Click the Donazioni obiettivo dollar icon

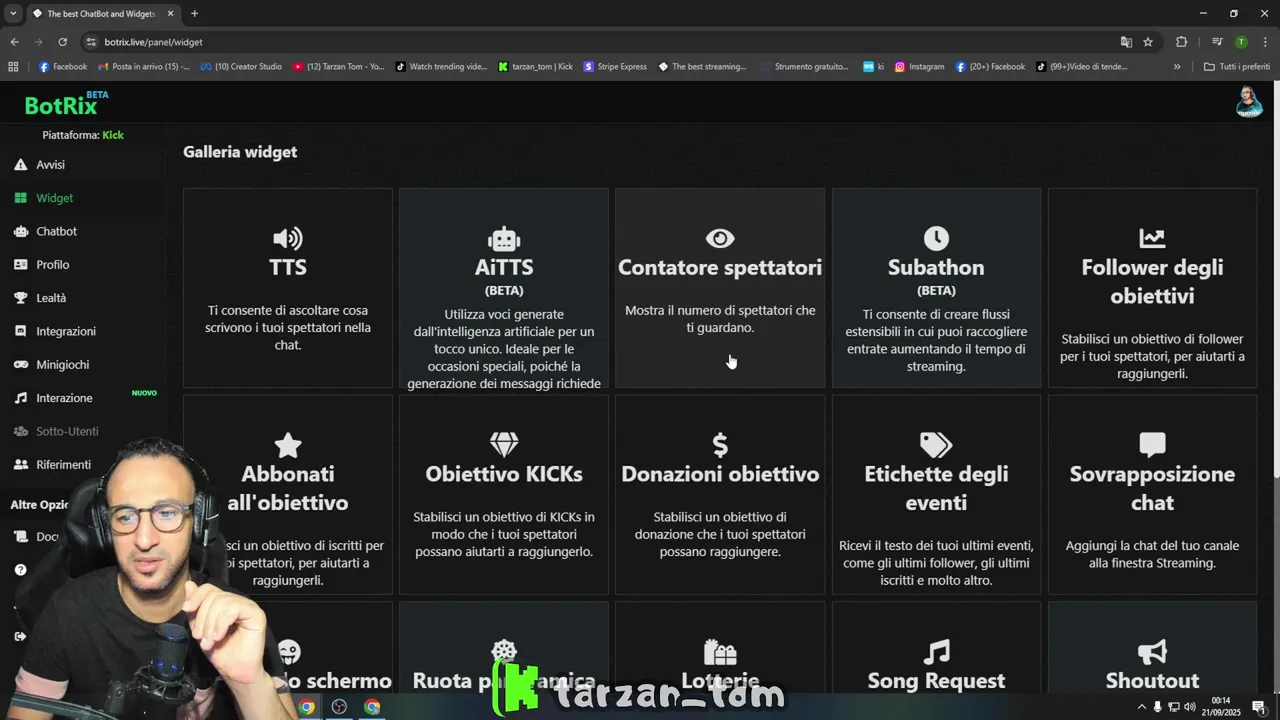pyautogui.click(x=720, y=445)
